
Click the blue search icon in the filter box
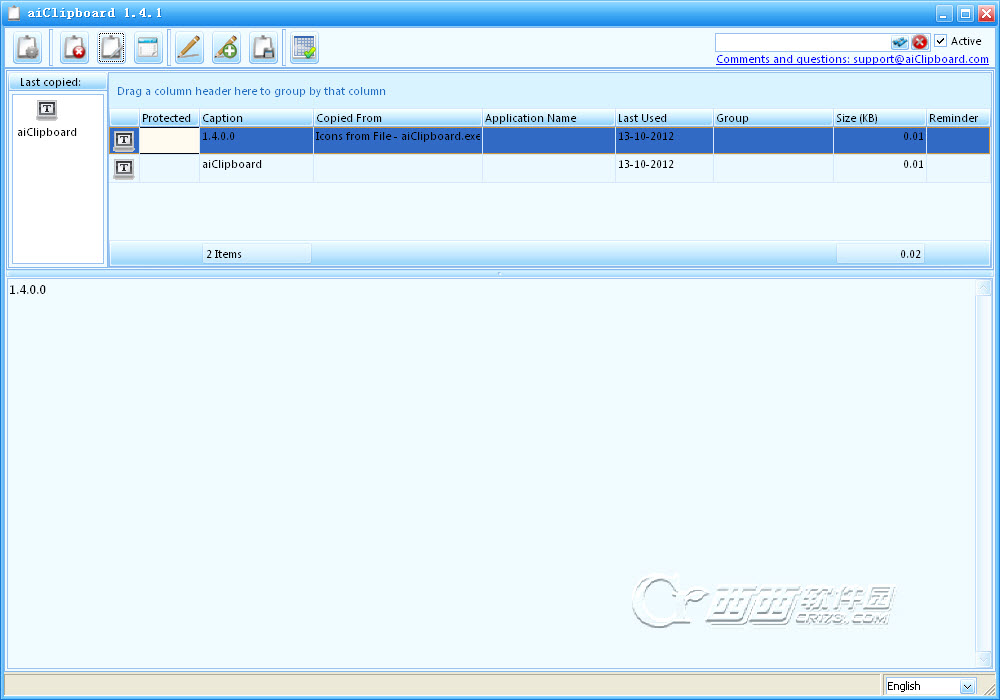click(899, 42)
